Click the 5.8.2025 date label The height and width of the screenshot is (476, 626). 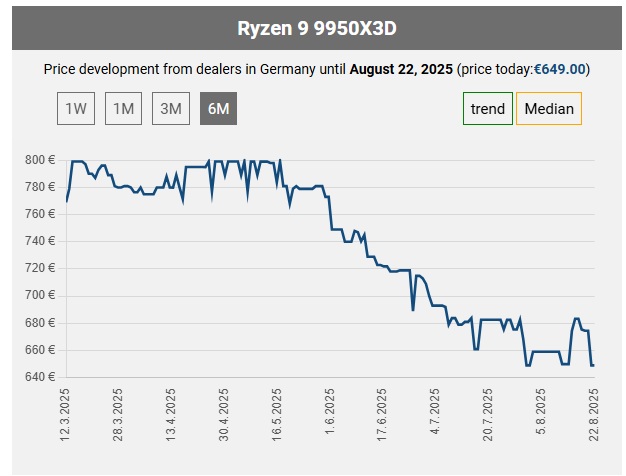tap(541, 411)
